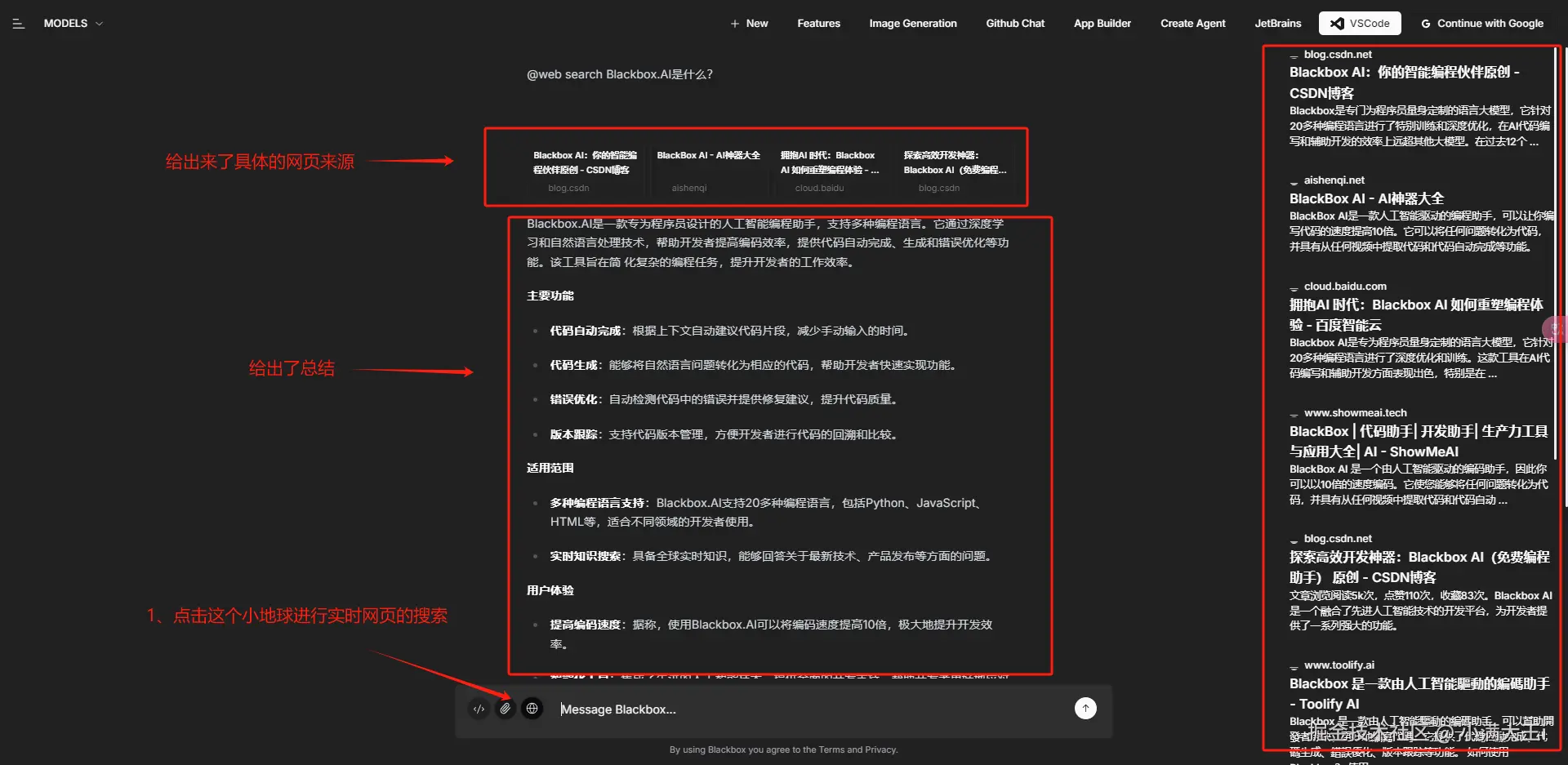The image size is (1568, 765).
Task: Open side panel result heading 'BlackBox AI - AI神器大全'
Action: [1366, 198]
